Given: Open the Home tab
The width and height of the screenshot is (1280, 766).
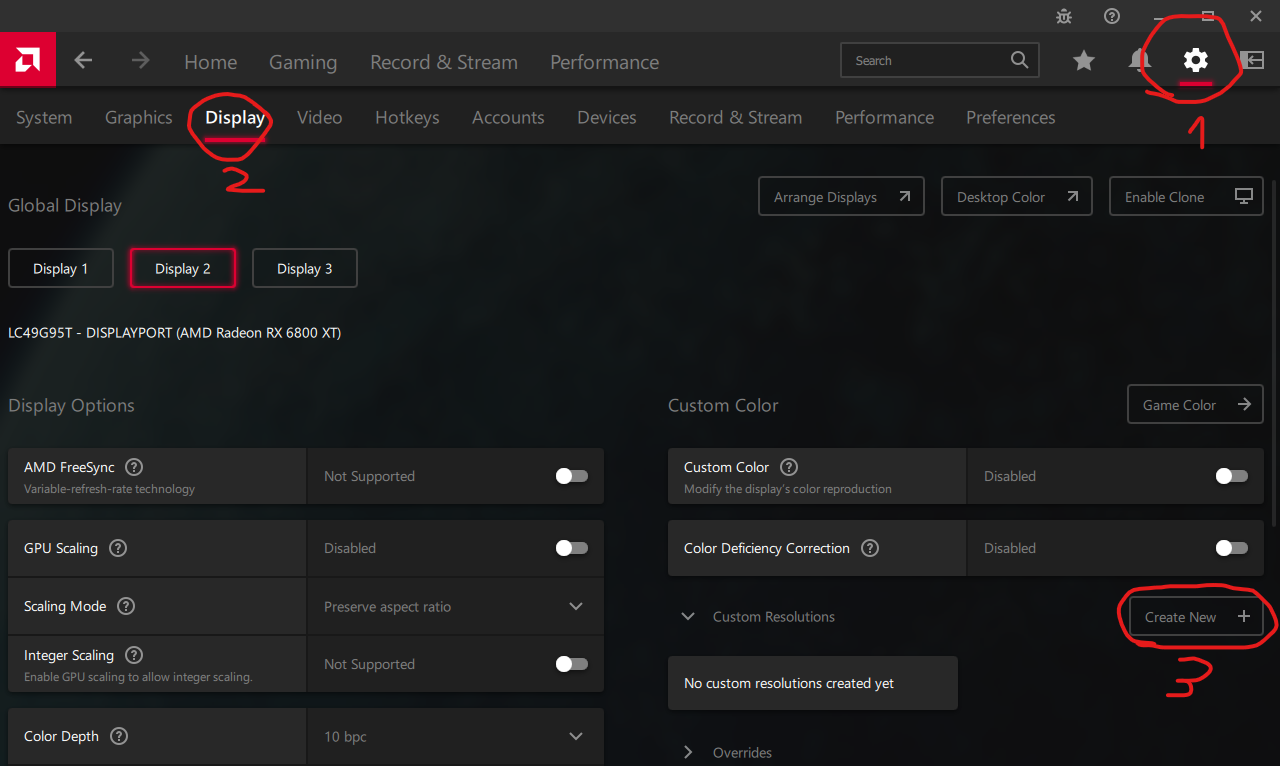Looking at the screenshot, I should 210,62.
